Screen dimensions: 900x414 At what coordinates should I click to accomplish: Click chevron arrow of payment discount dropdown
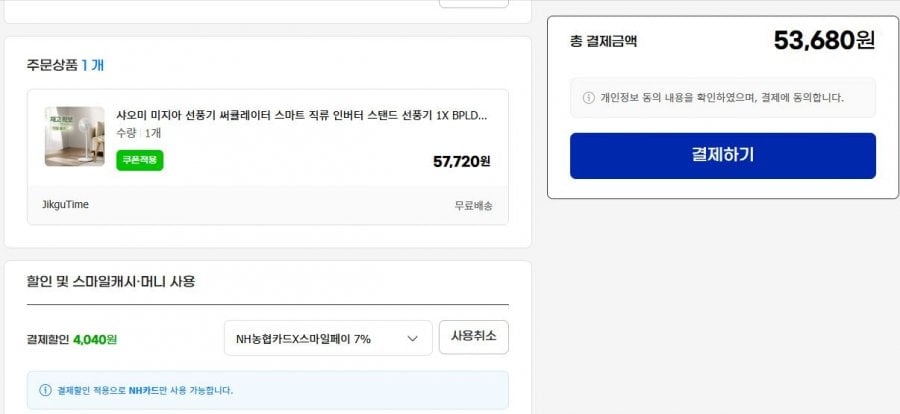[412, 339]
